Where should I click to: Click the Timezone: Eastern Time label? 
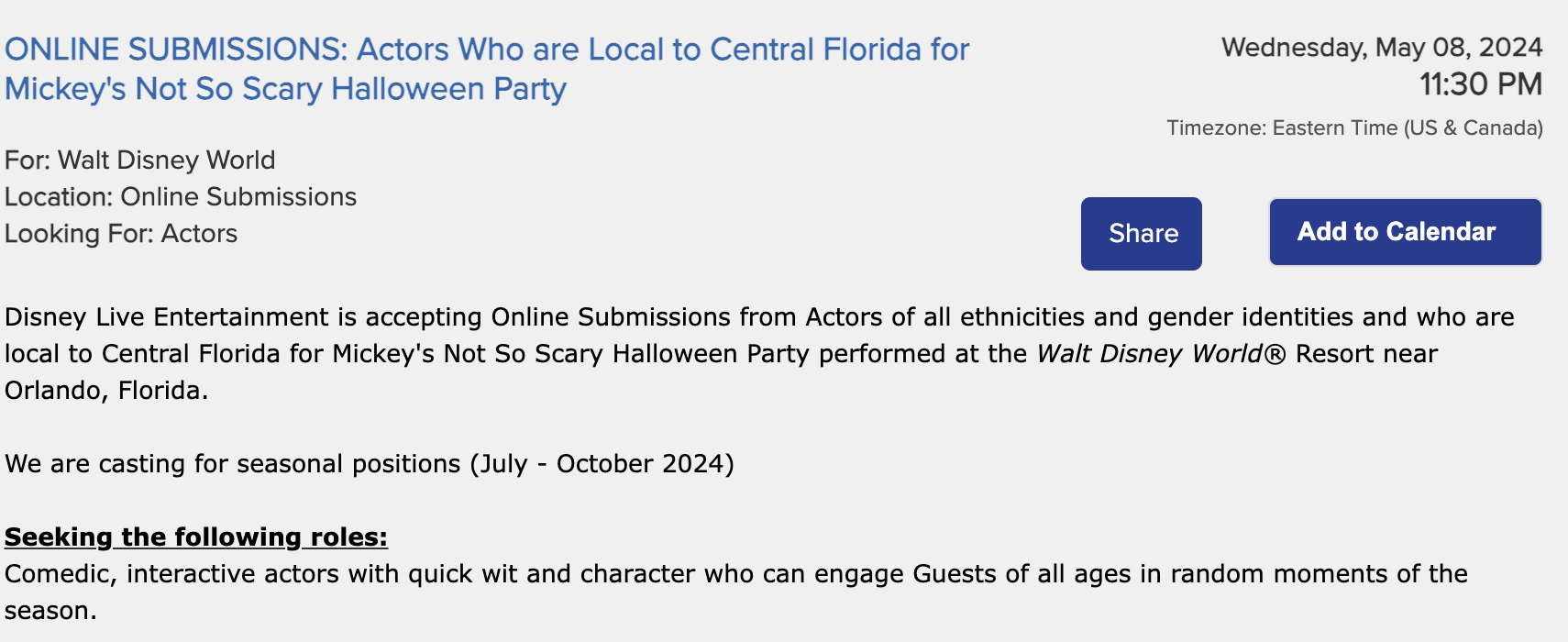click(x=1354, y=128)
